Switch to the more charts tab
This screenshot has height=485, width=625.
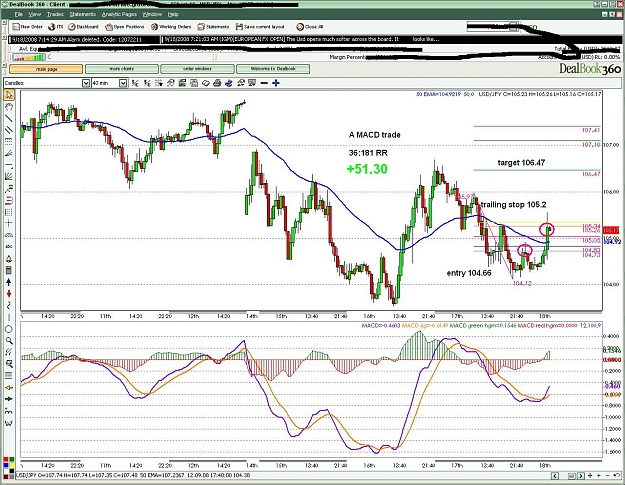tap(122, 69)
